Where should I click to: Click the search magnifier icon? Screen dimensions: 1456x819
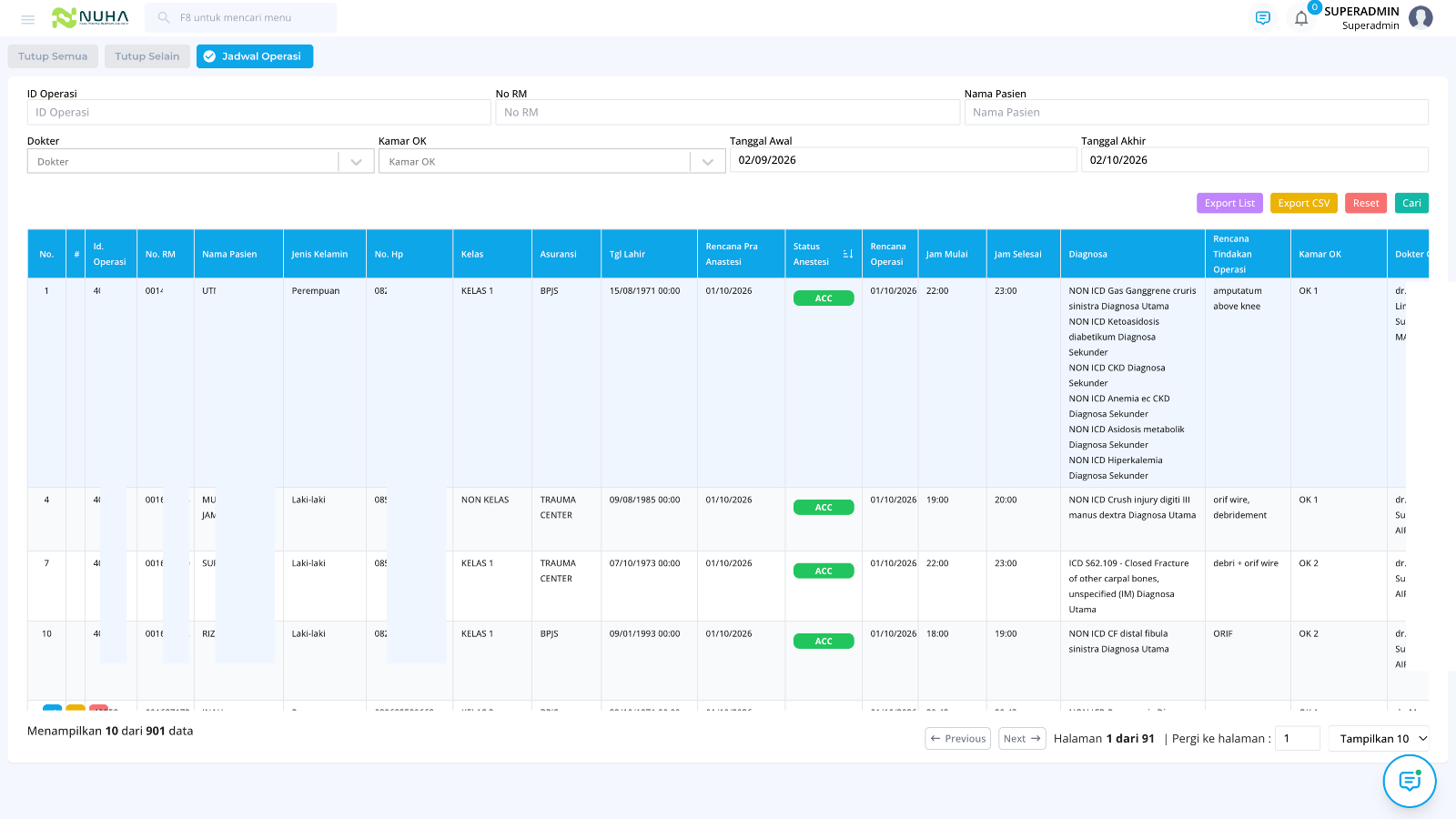point(164,17)
